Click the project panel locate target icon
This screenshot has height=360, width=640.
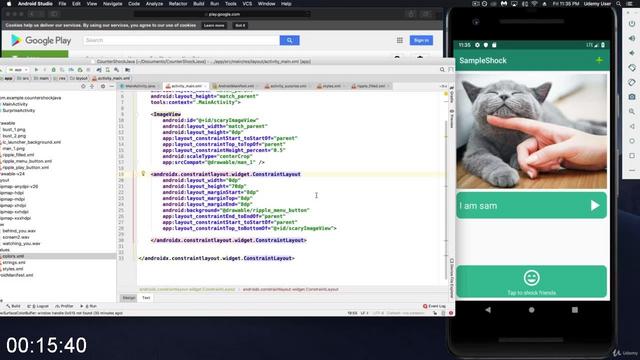tap(83, 86)
